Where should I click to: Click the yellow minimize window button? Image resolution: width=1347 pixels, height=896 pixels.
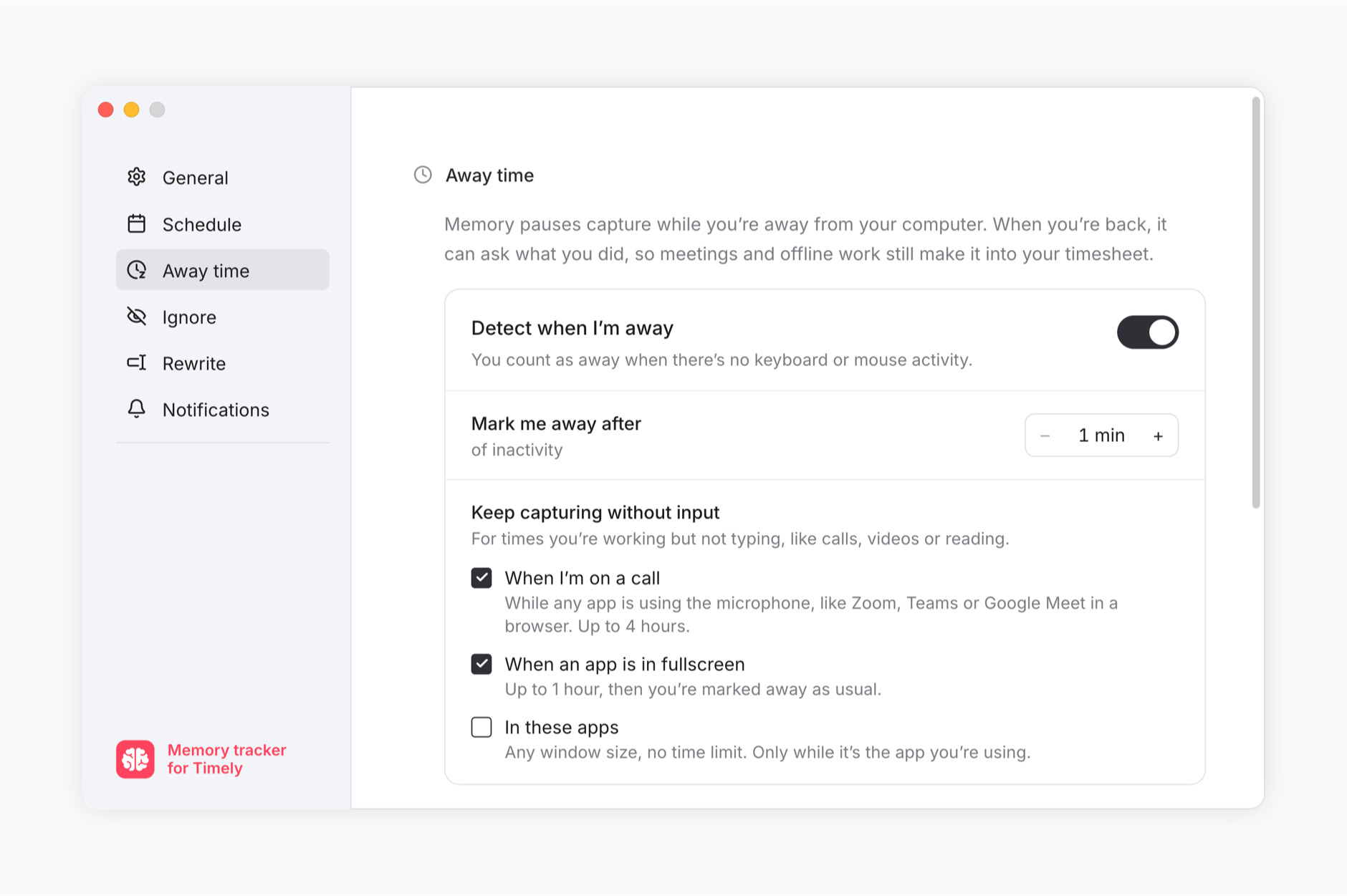point(131,110)
